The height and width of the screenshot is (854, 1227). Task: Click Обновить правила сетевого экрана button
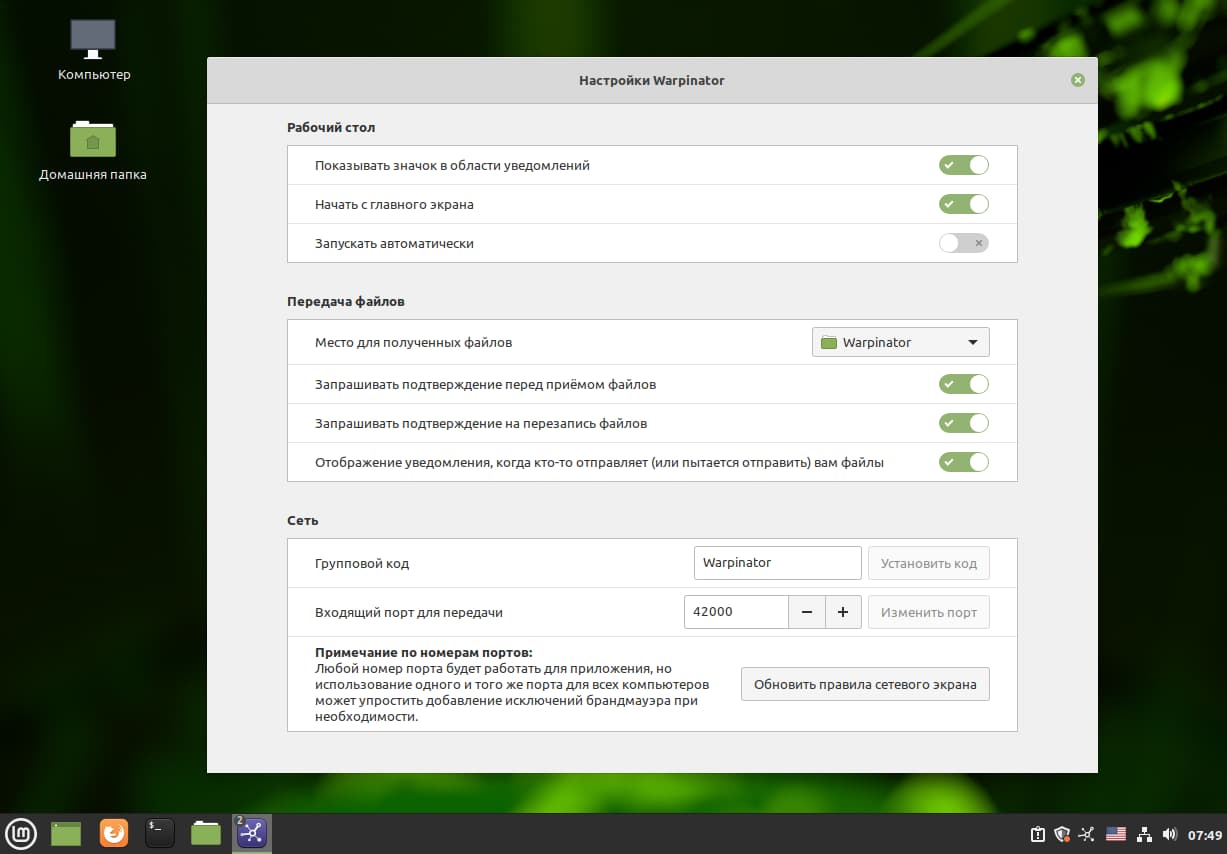pyautogui.click(x=865, y=684)
